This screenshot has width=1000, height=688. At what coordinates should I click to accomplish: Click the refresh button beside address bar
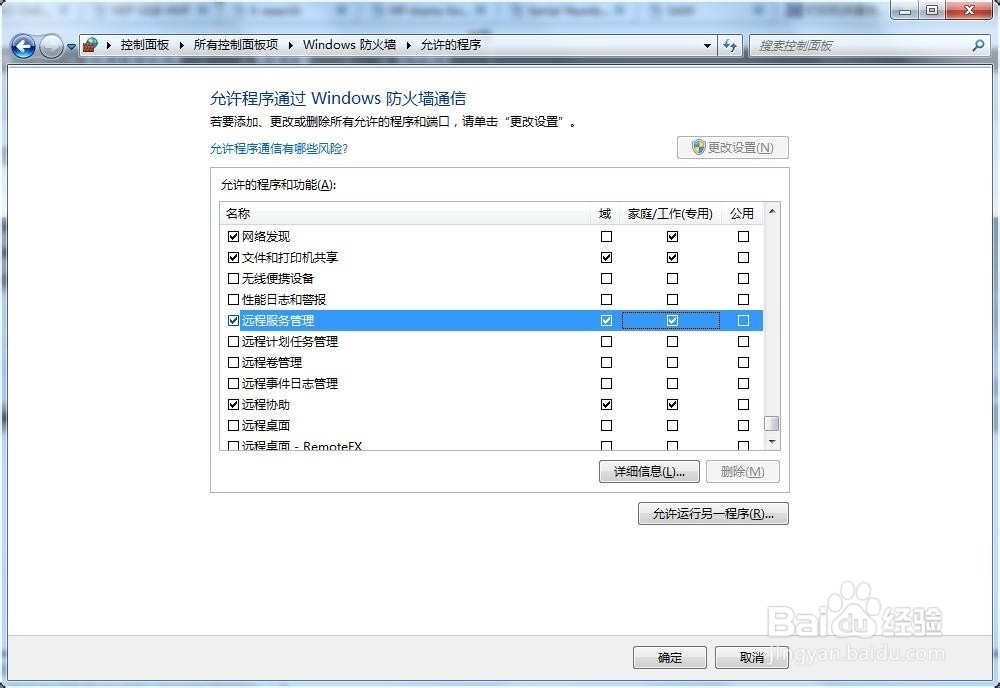point(730,45)
